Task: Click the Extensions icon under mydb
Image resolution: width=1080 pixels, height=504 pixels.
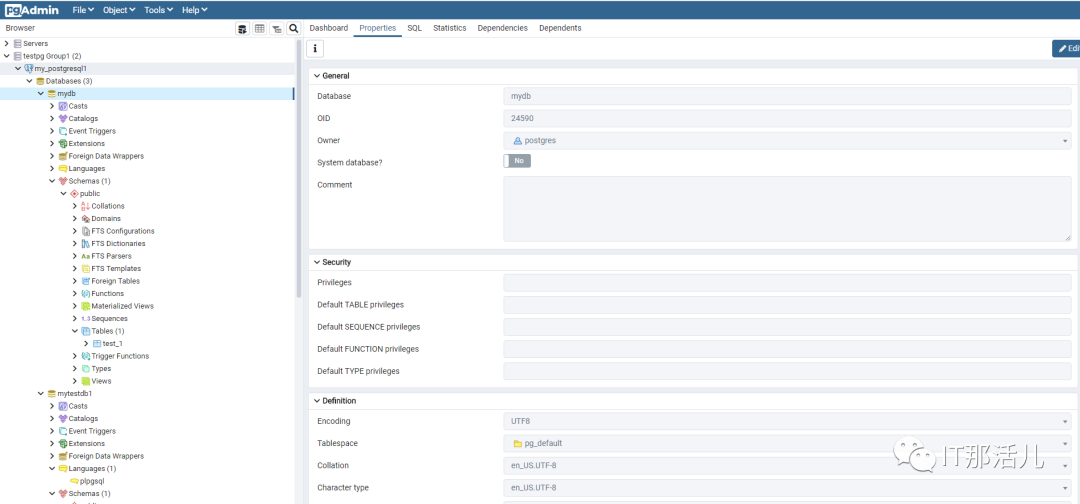Action: [63, 144]
